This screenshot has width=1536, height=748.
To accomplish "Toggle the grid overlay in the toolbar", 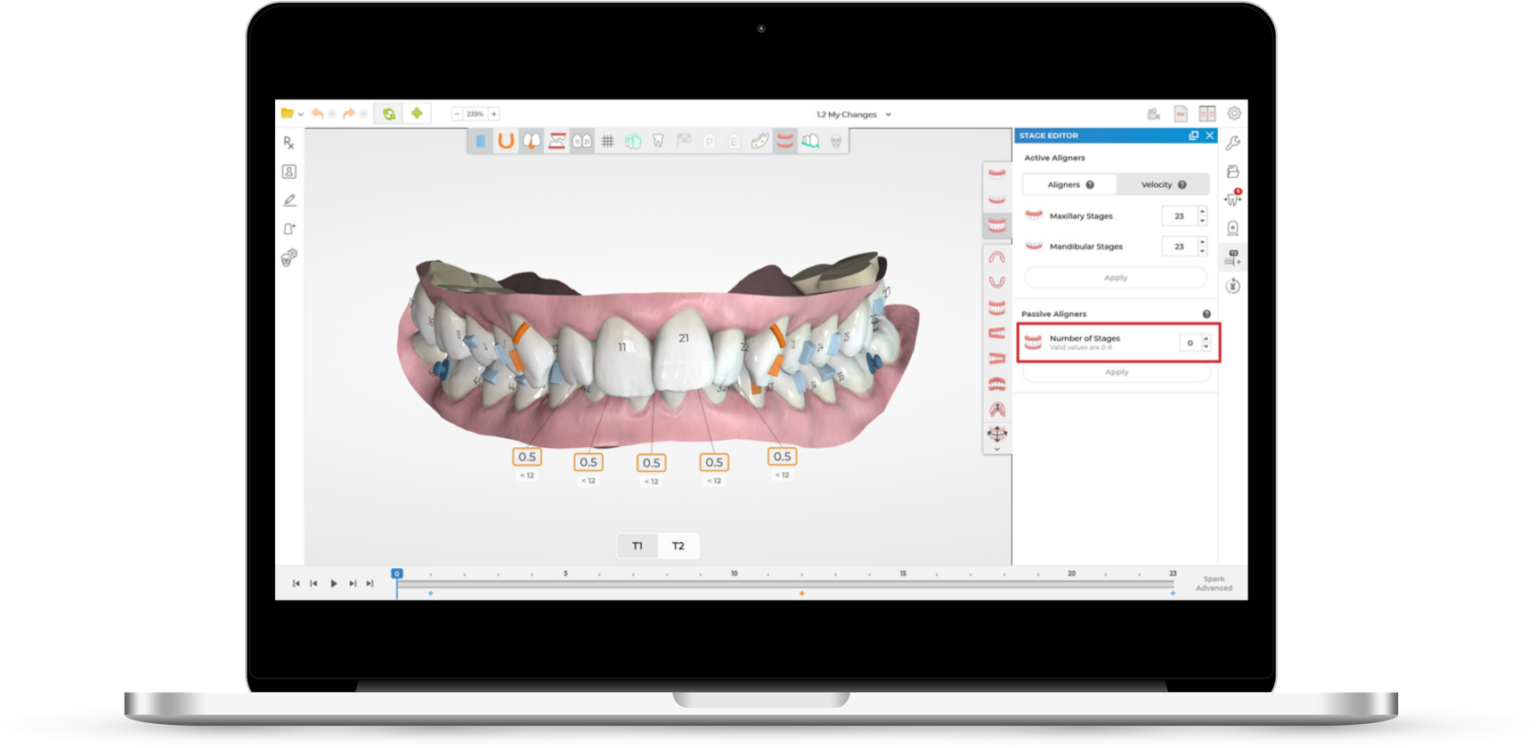I will [x=607, y=141].
